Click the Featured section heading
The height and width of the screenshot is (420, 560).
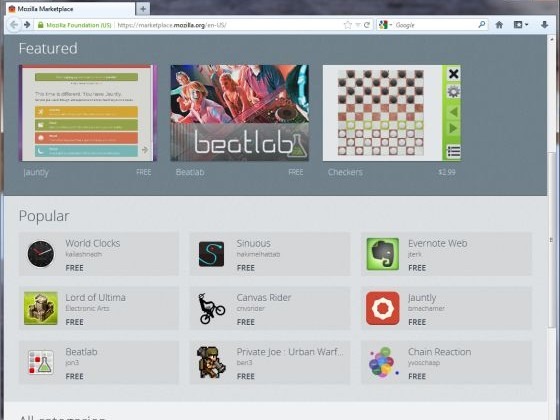(x=48, y=49)
